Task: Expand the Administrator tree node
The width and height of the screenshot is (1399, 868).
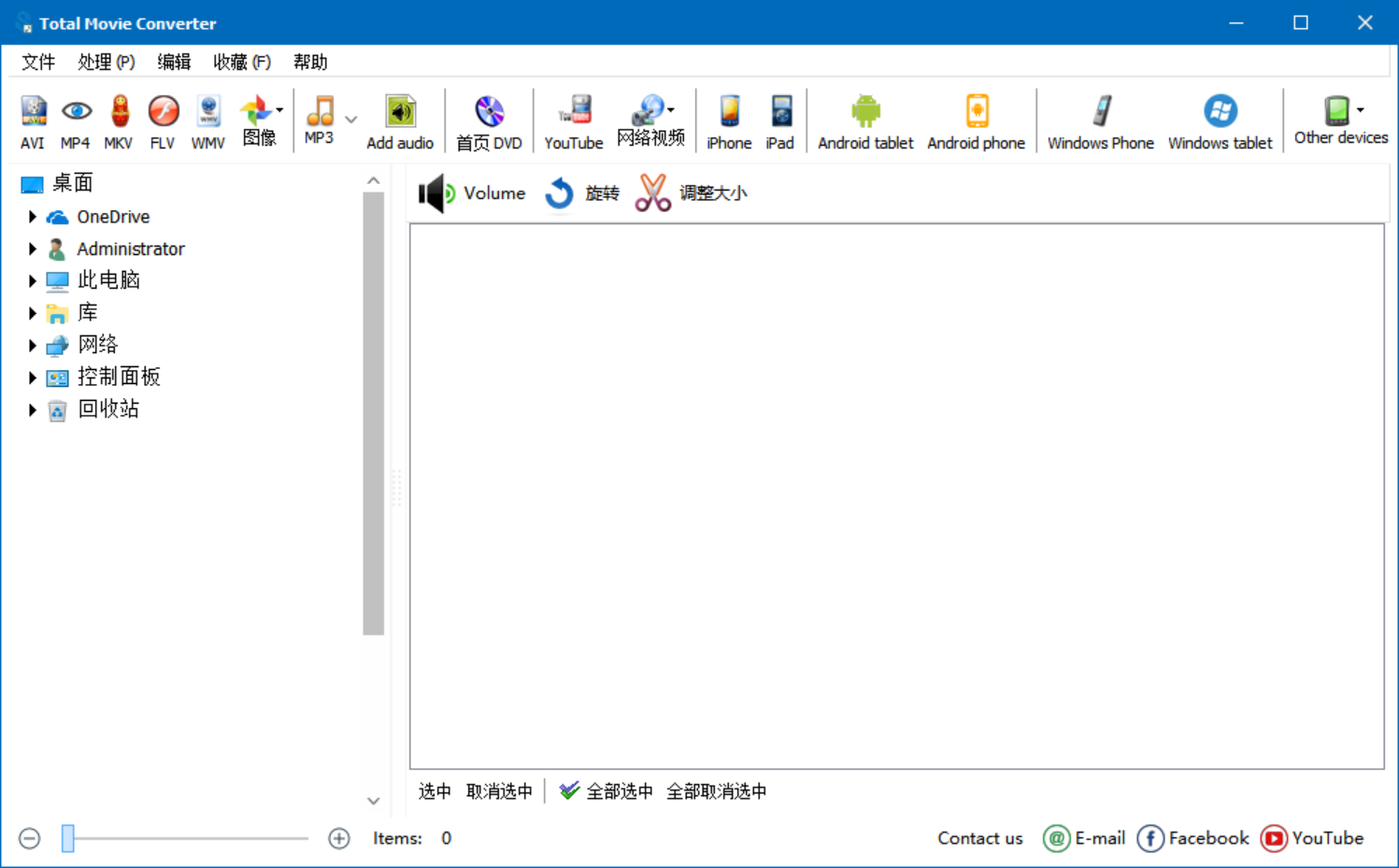Action: coord(33,249)
